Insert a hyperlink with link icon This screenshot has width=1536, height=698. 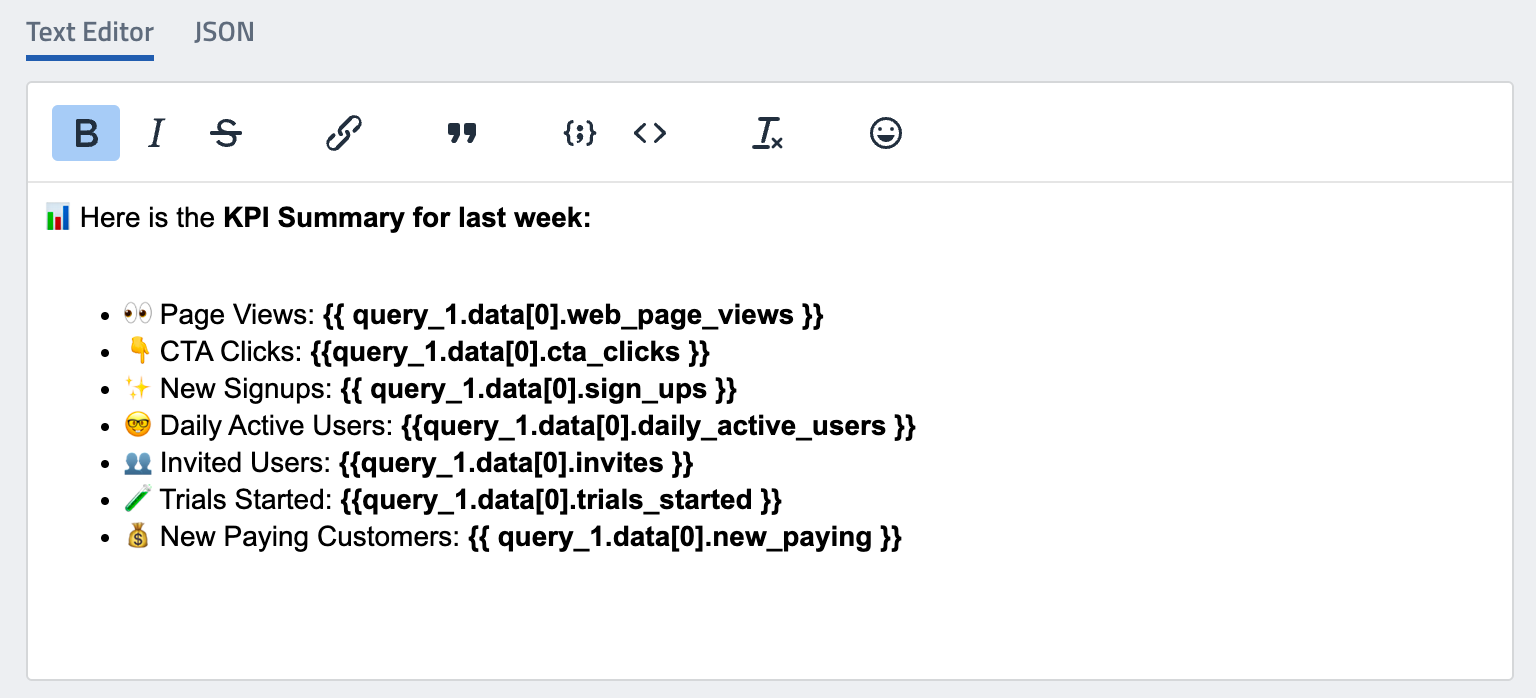coord(343,133)
